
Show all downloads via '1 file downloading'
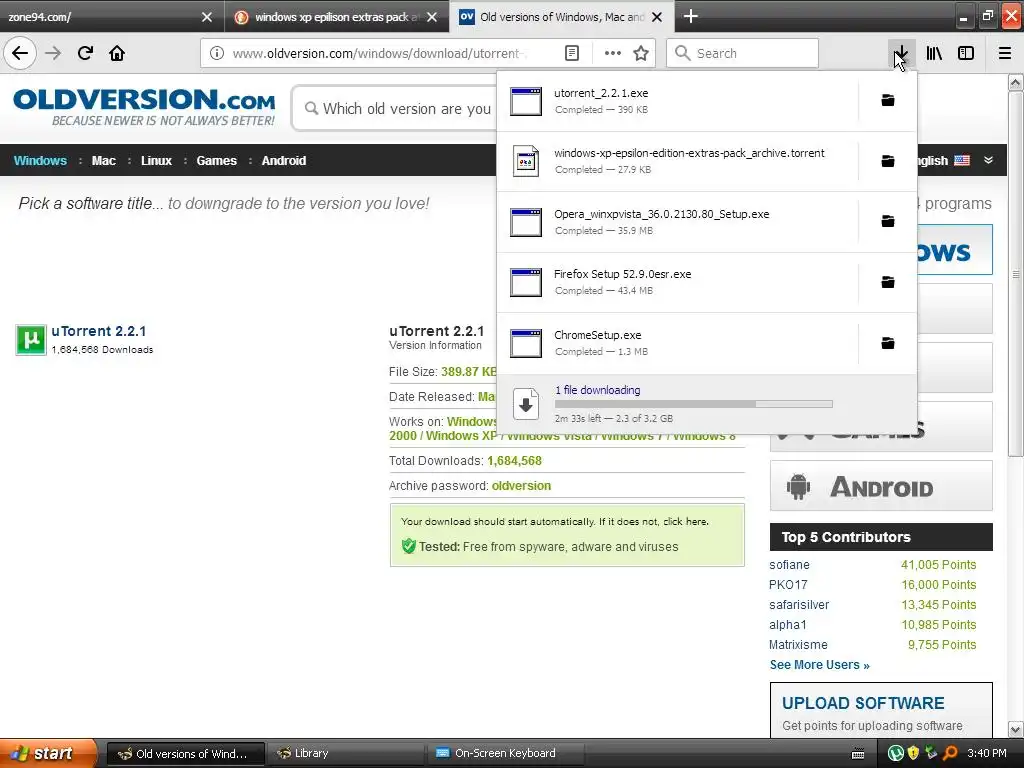point(598,390)
